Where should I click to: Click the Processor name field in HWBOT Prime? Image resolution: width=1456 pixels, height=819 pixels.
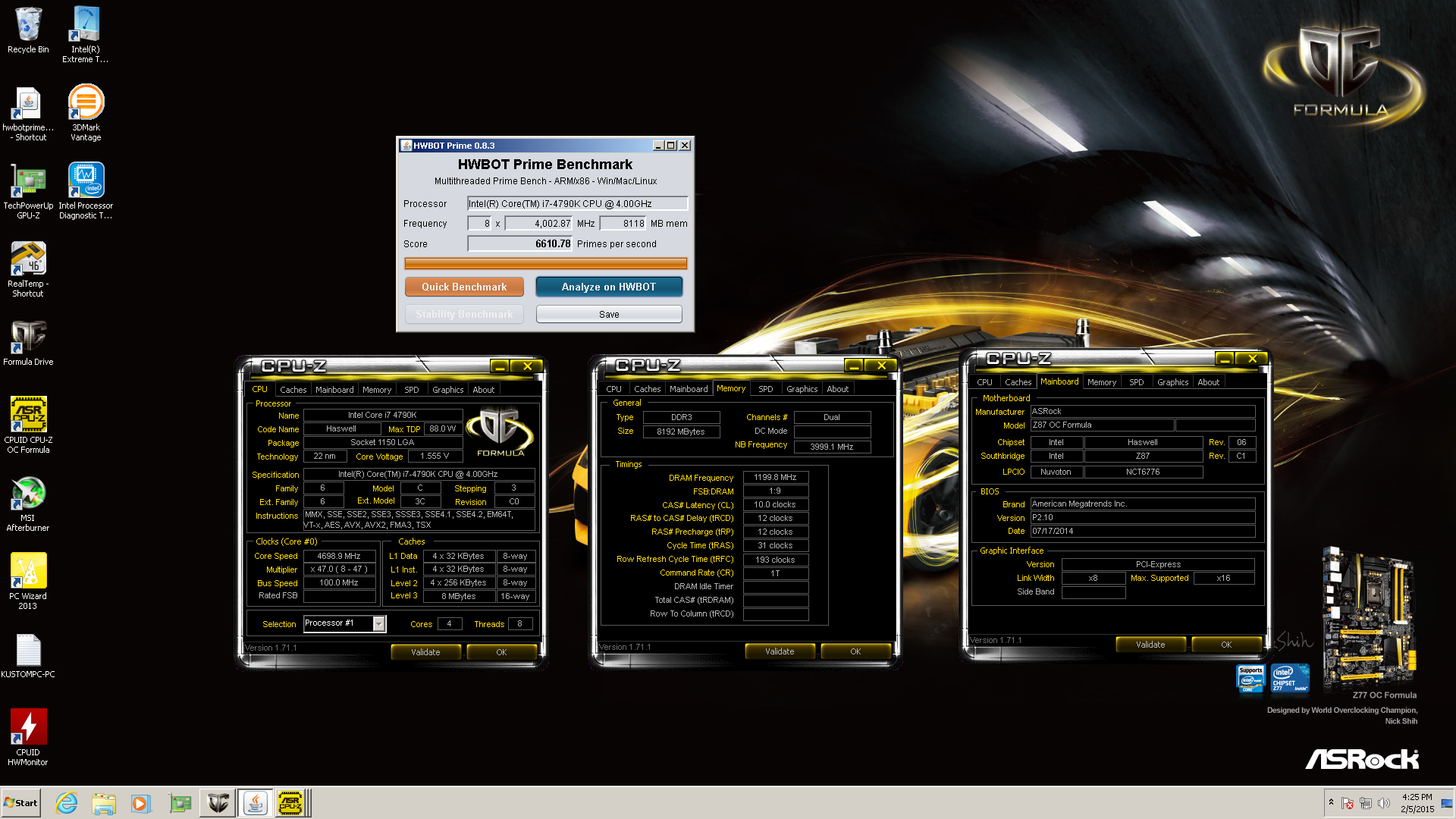[577, 203]
